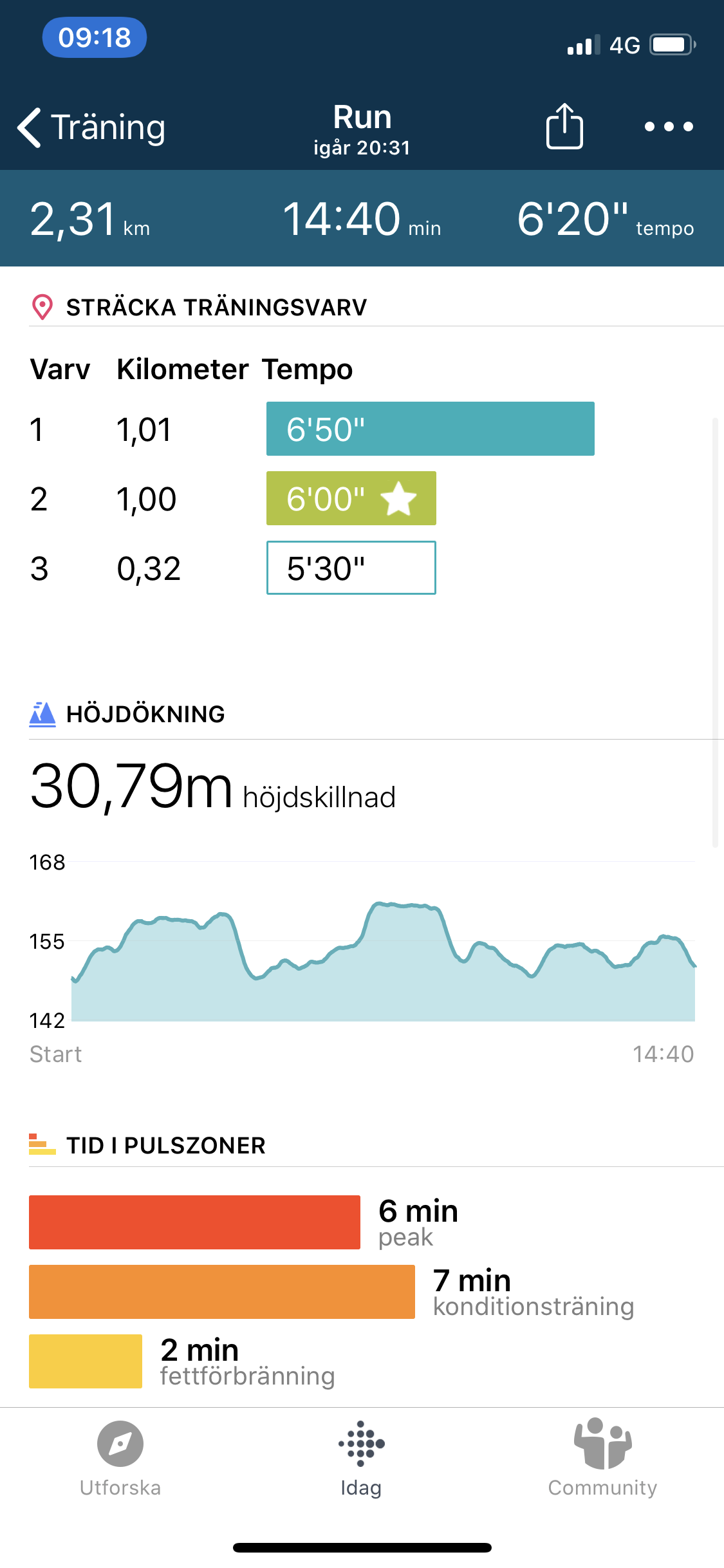Screen dimensions: 724x1568
Task: Tap the 6'20" tempo summary stat
Action: 605,219
